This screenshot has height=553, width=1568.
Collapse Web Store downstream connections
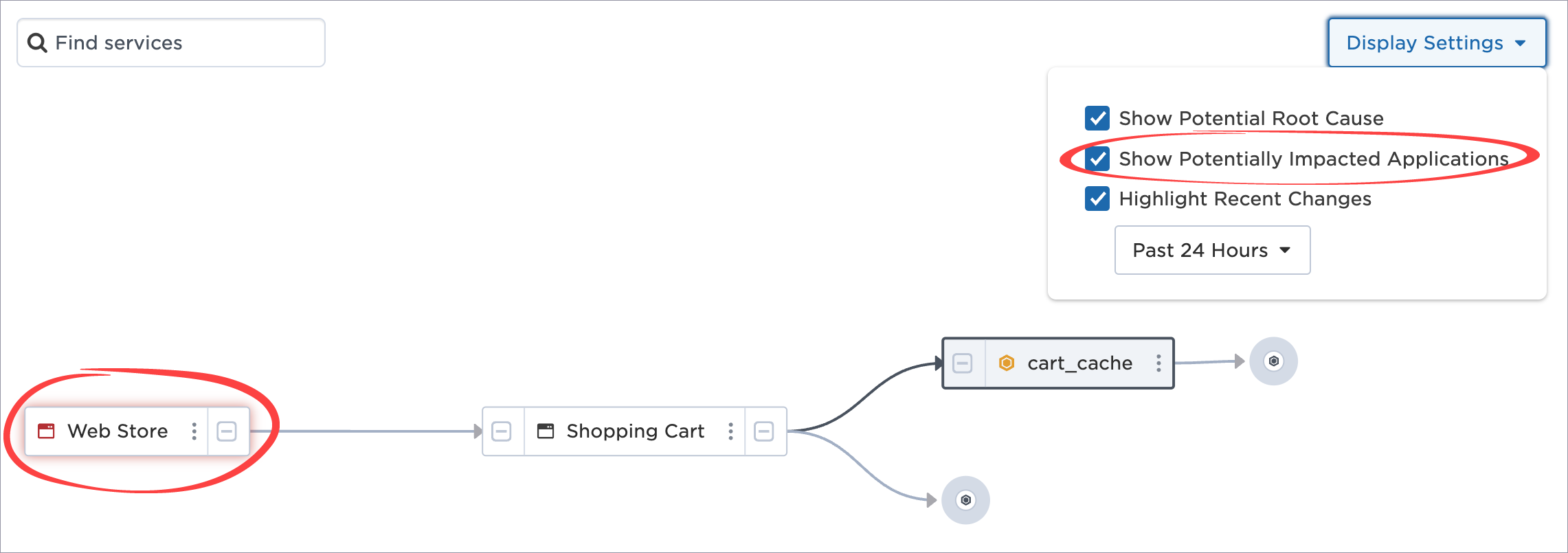[227, 431]
